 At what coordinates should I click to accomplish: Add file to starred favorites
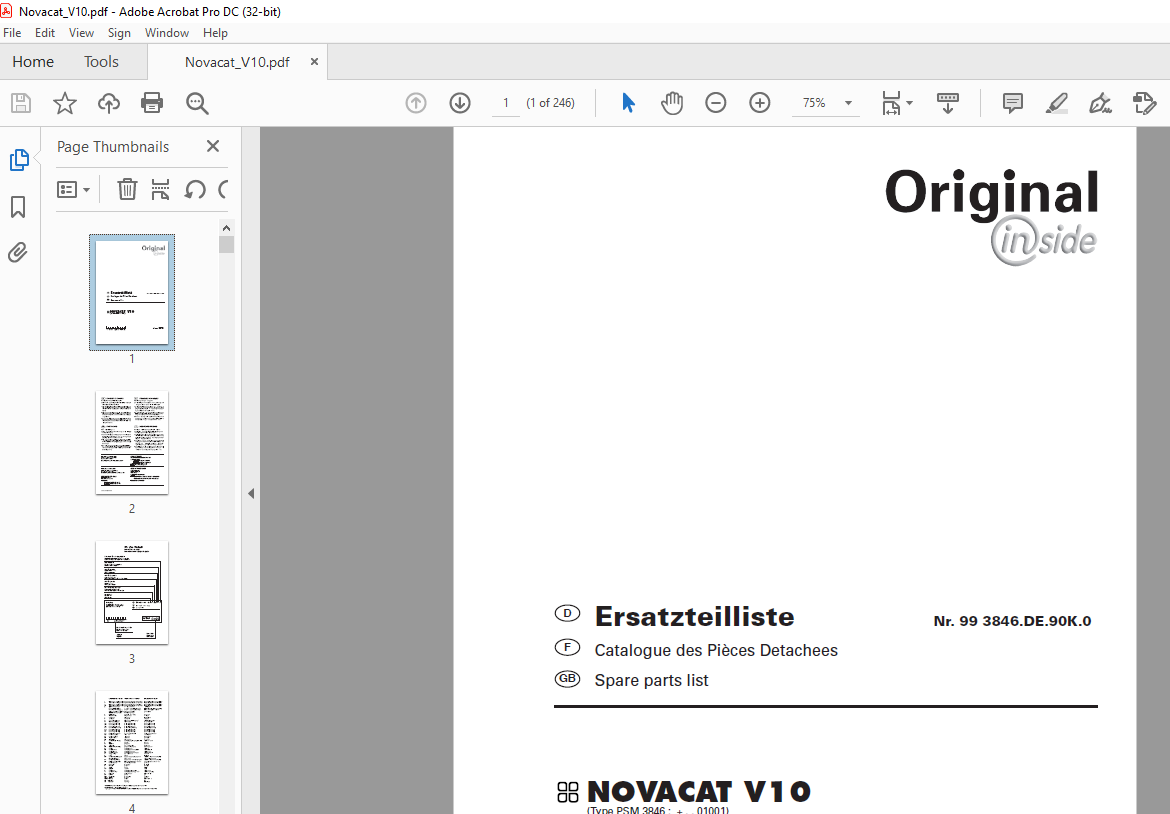[65, 103]
